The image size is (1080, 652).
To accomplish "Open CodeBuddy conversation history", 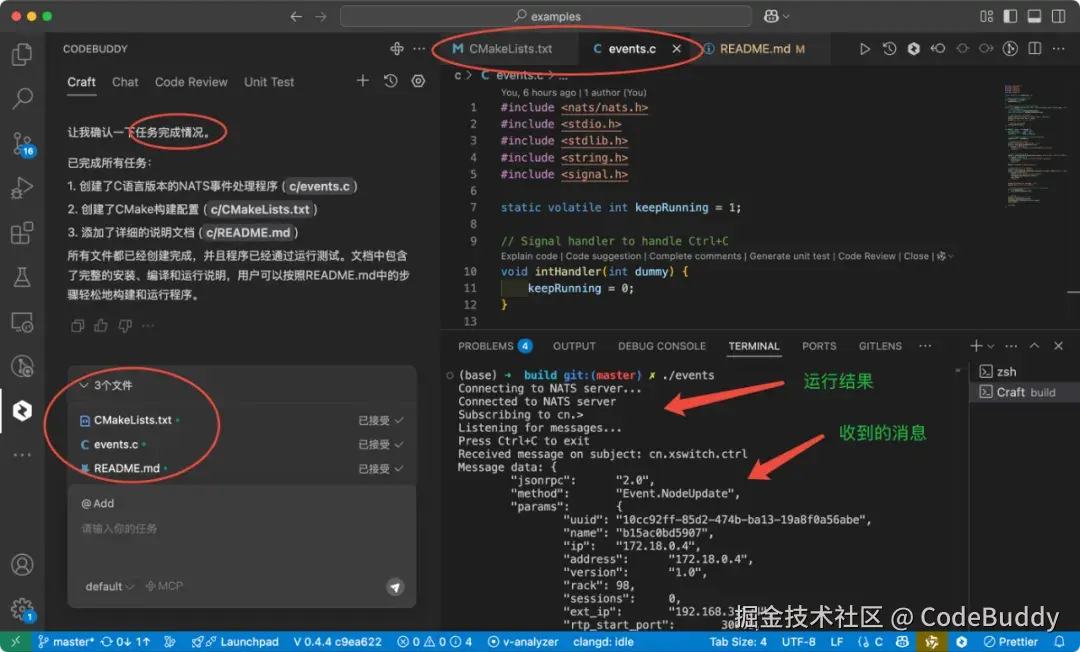I will coord(391,81).
